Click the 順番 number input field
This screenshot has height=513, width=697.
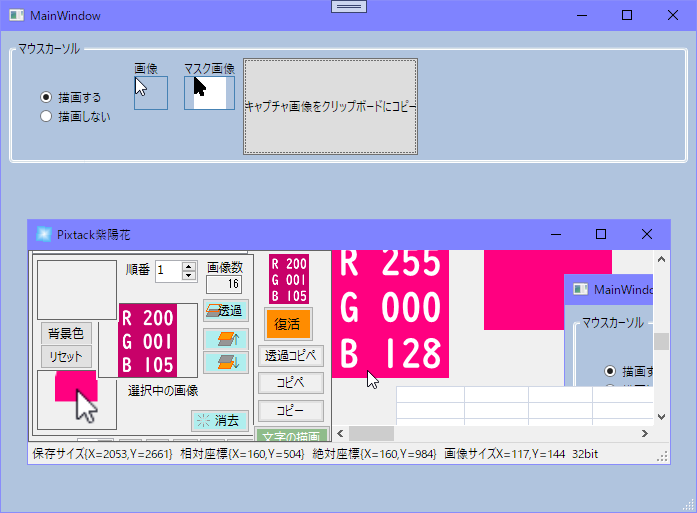pos(168,271)
